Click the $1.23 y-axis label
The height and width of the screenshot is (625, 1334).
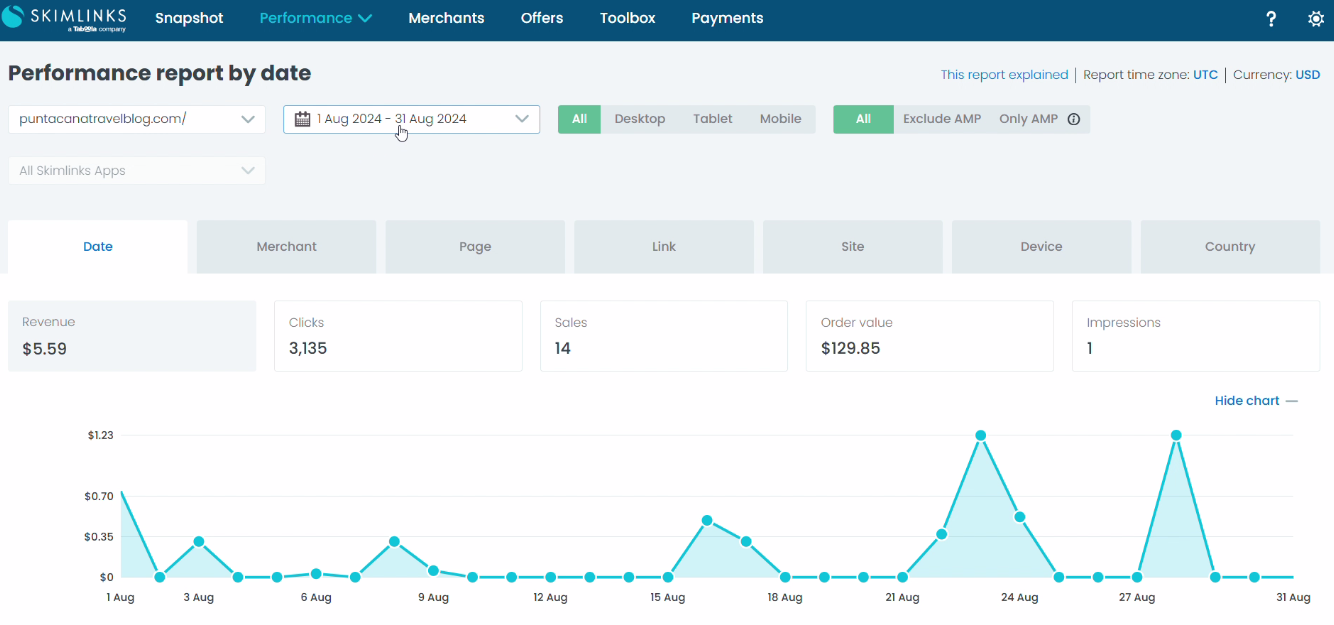(100, 436)
